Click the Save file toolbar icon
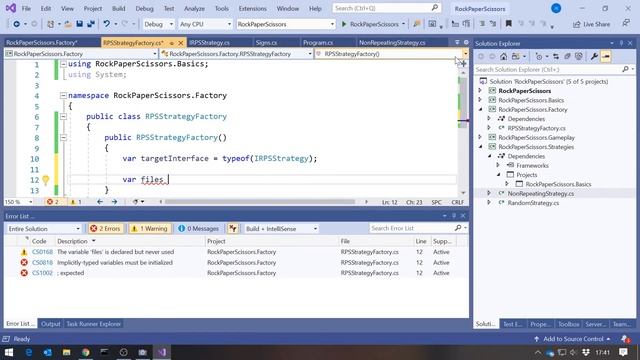 point(80,24)
